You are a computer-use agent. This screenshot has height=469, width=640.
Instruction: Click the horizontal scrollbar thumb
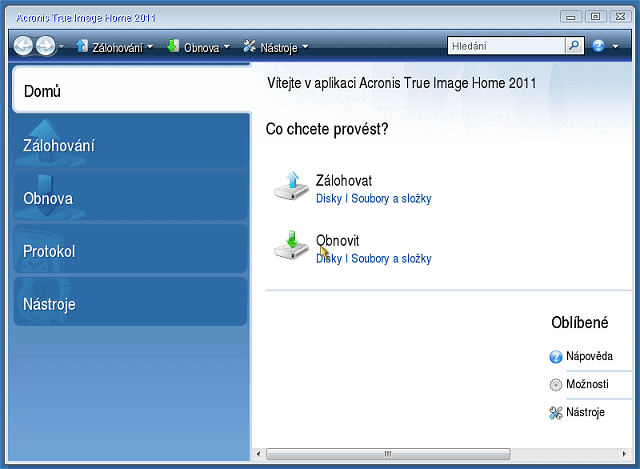pyautogui.click(x=388, y=454)
